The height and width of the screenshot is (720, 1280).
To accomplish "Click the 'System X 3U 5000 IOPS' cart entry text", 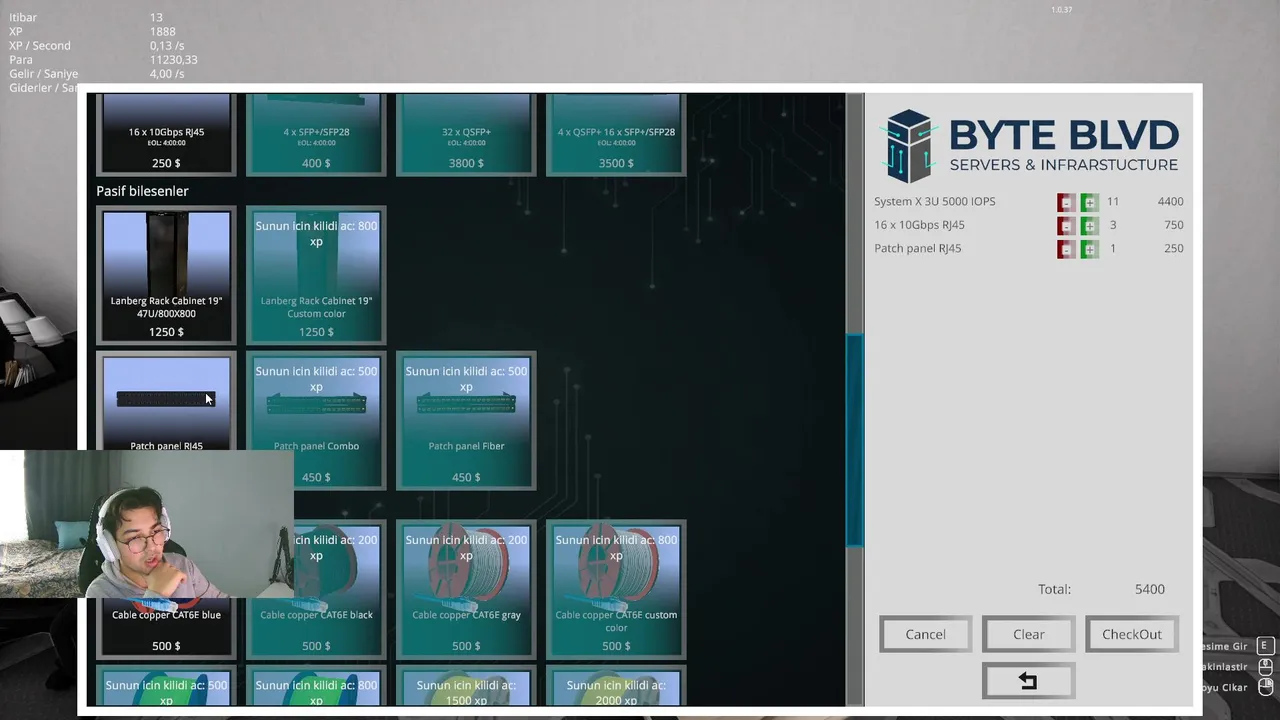I will (934, 202).
